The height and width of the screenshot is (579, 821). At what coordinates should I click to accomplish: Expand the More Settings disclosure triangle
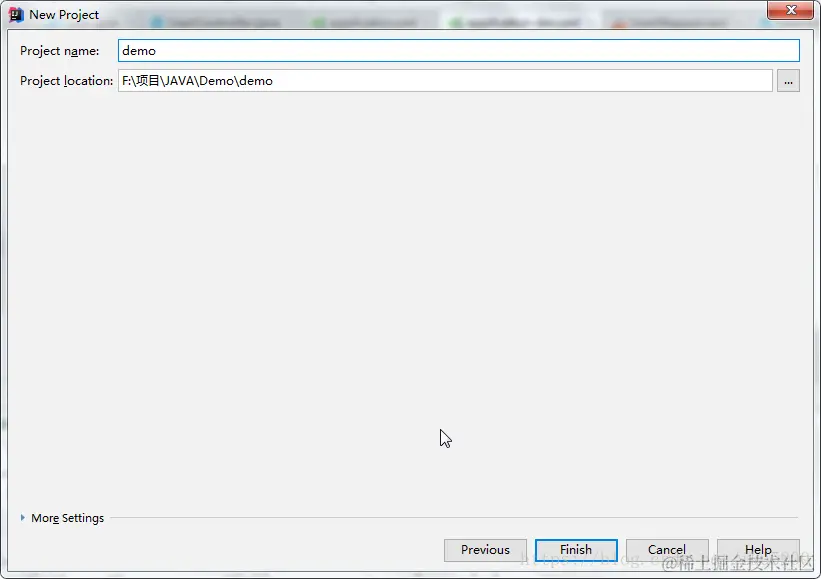(23, 518)
